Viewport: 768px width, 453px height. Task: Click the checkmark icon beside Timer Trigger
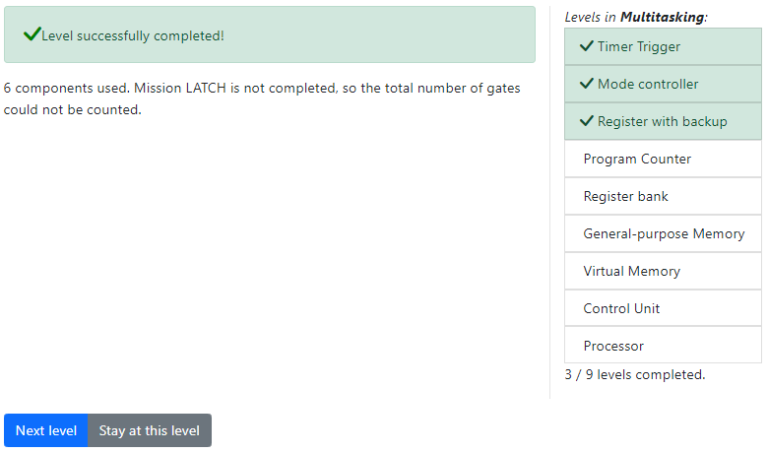coord(587,46)
